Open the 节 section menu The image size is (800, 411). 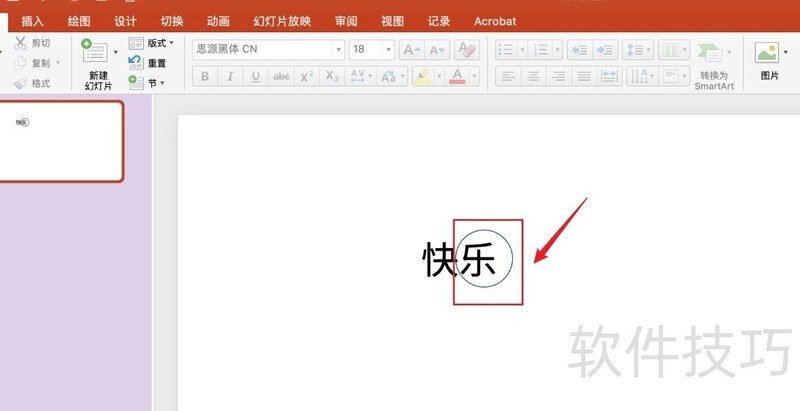click(147, 83)
